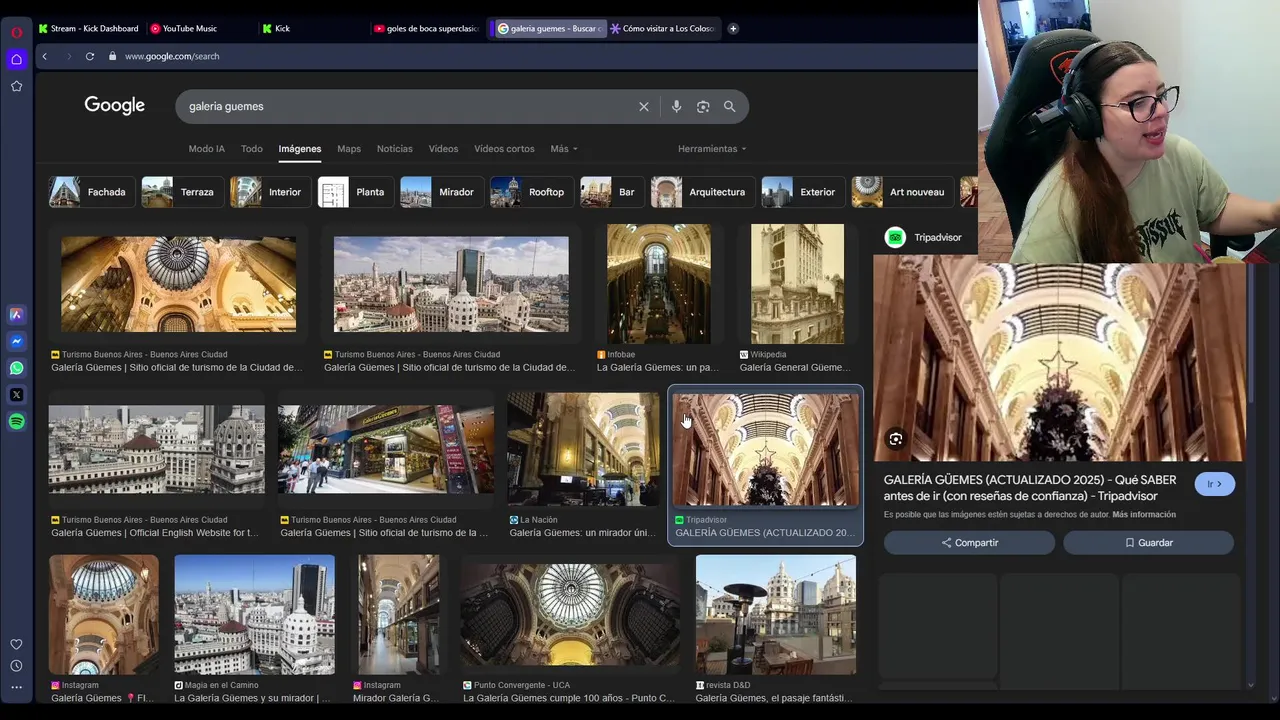Screen dimensions: 1280x720
Task: Reload the page with the refresh icon
Action: [x=89, y=56]
